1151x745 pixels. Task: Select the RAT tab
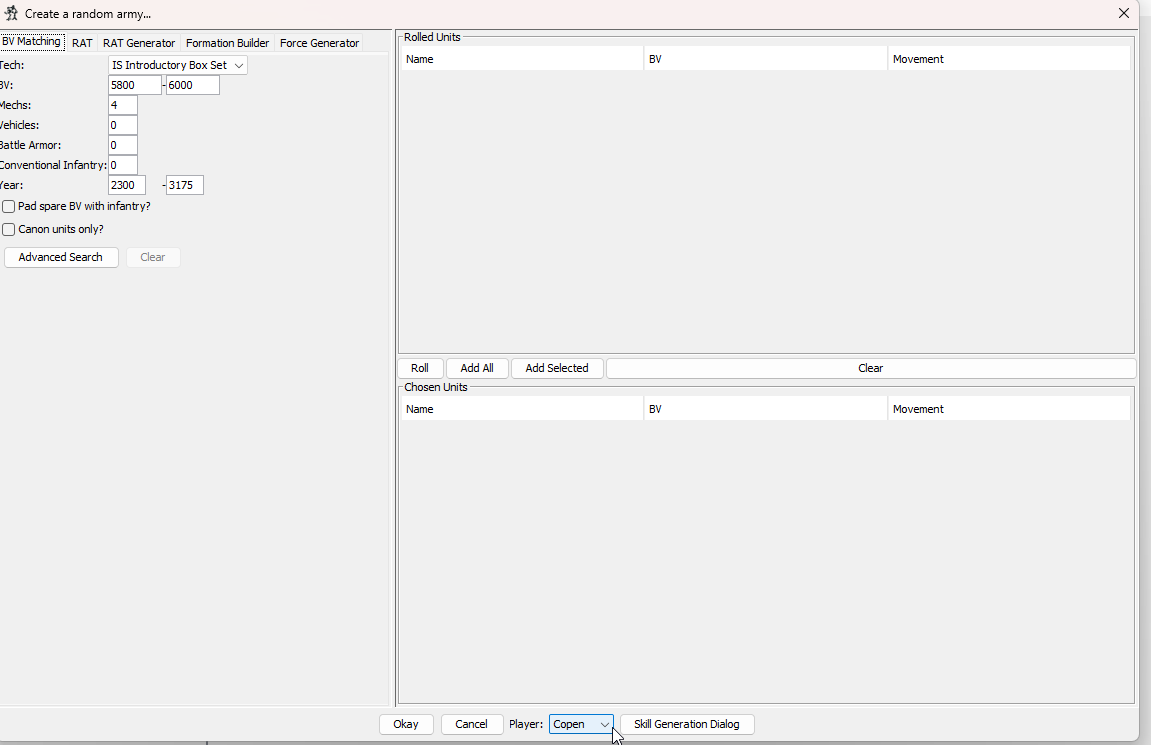point(82,43)
